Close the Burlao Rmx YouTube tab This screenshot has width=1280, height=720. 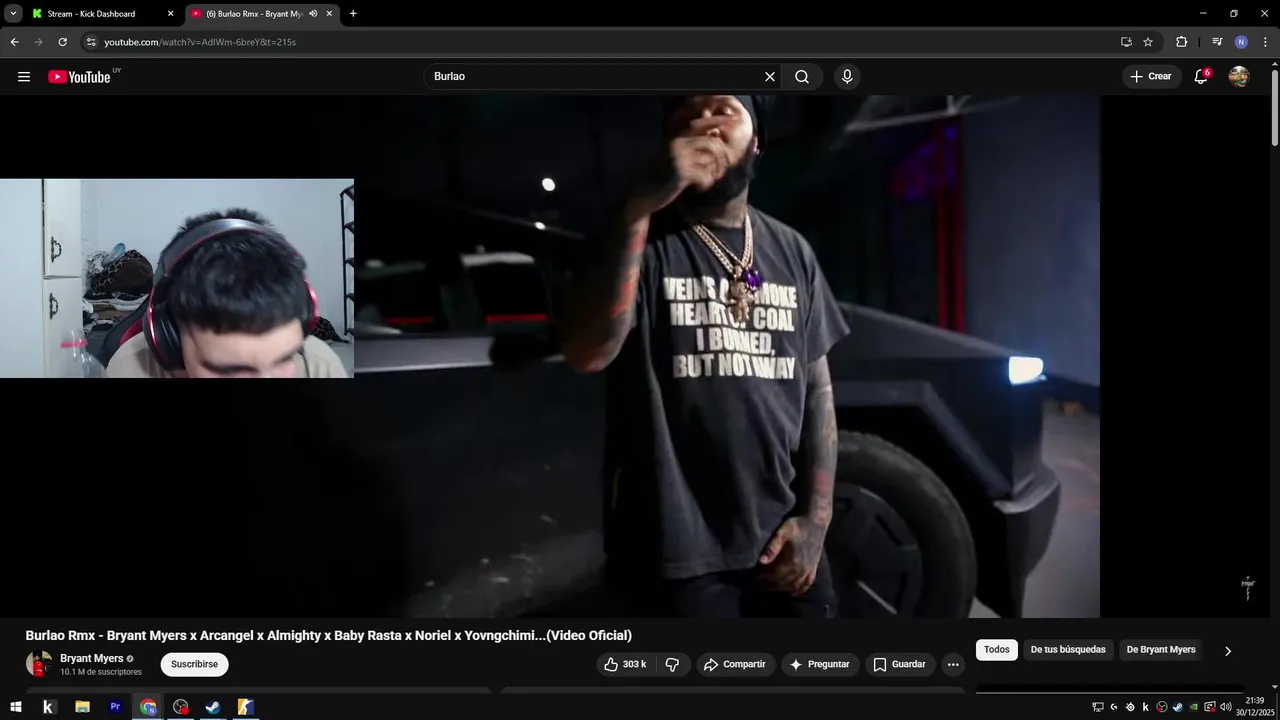tap(329, 14)
